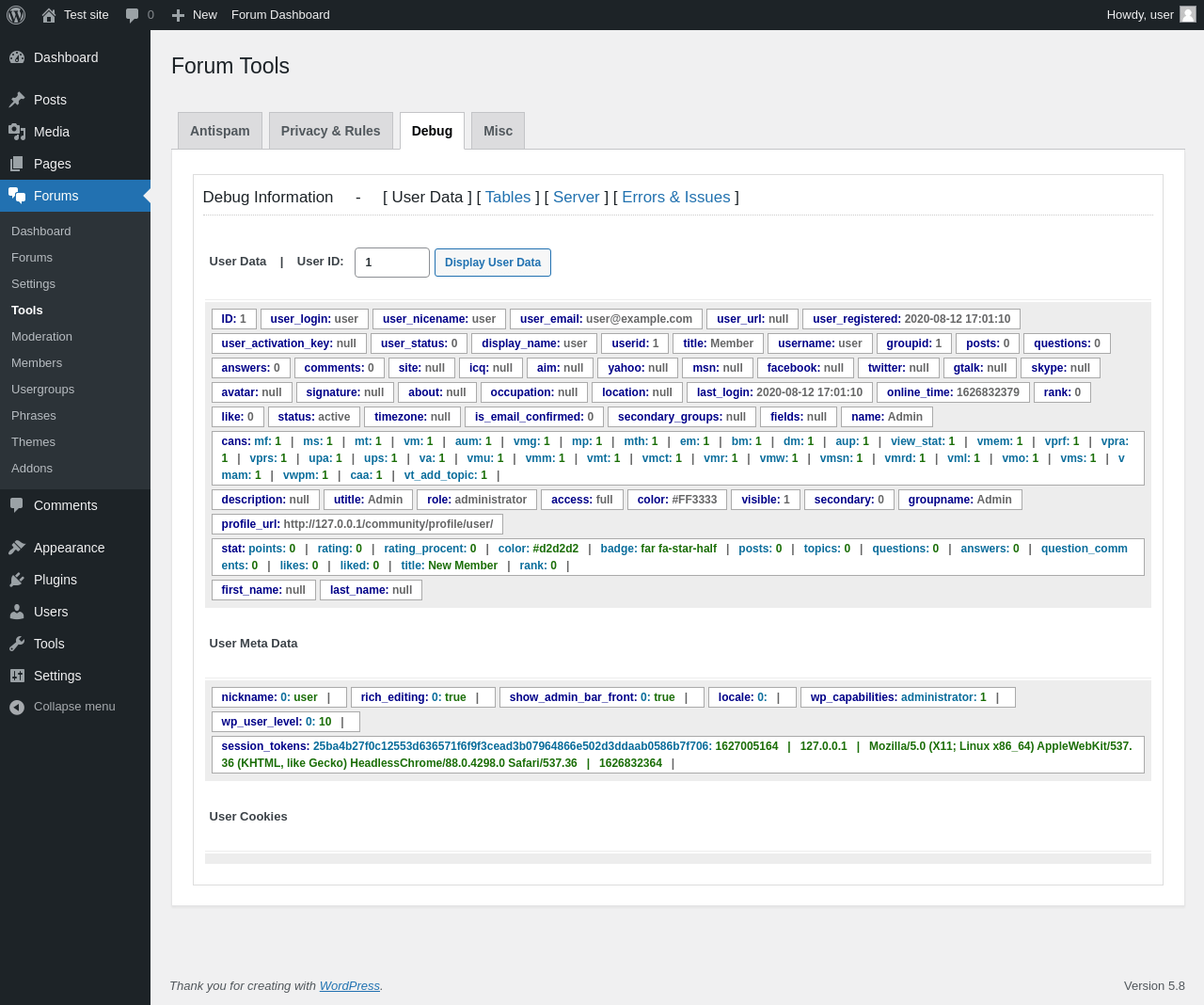The width and height of the screenshot is (1204, 1005).
Task: Click the WordPress logo icon
Action: 15,15
